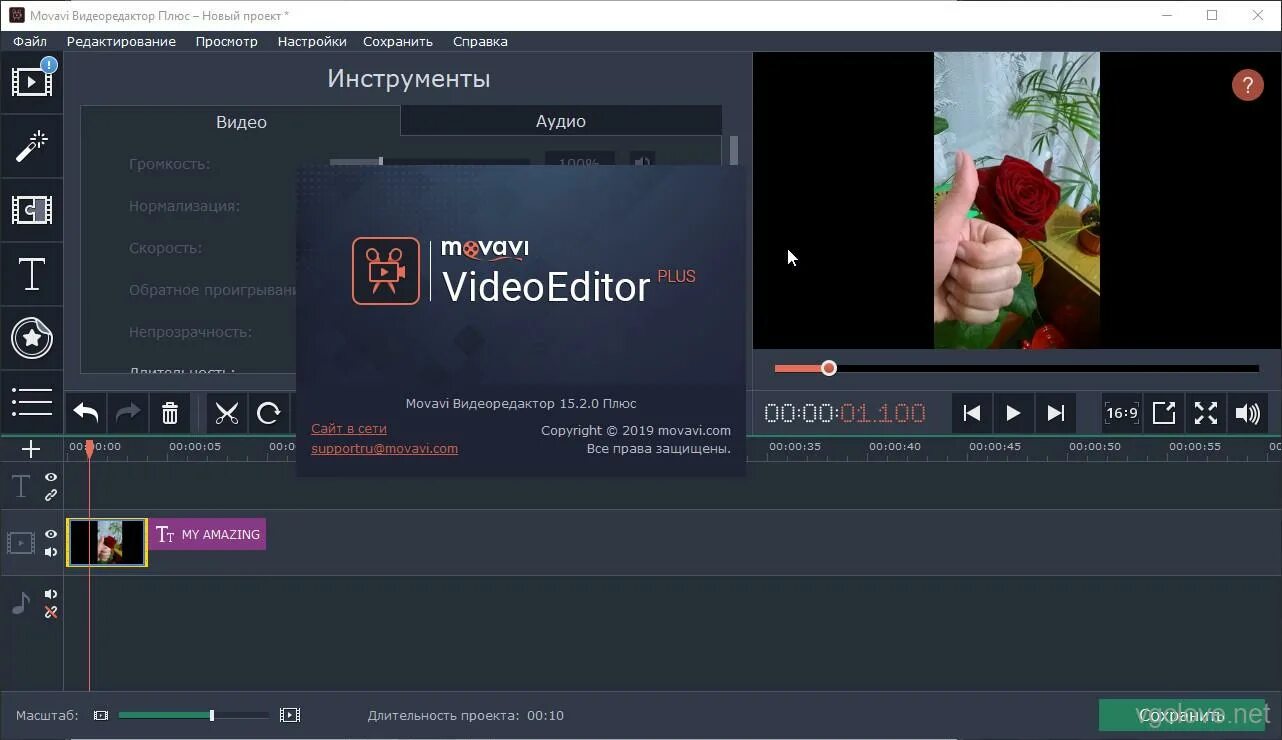Image resolution: width=1282 pixels, height=740 pixels.
Task: Click zoom-in icon right of scale slider
Action: click(x=290, y=715)
